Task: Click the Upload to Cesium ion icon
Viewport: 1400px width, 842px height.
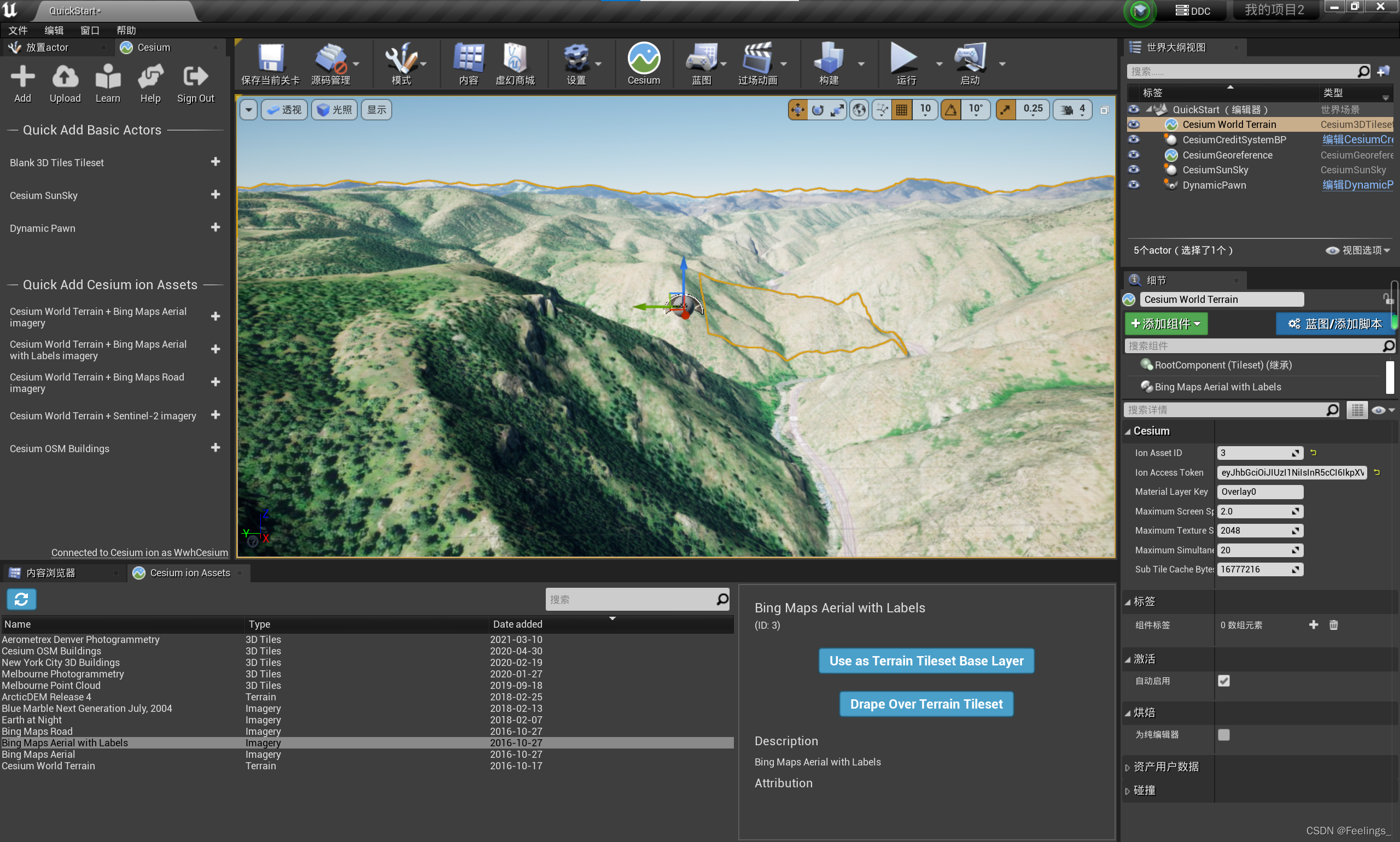Action: pos(65,77)
